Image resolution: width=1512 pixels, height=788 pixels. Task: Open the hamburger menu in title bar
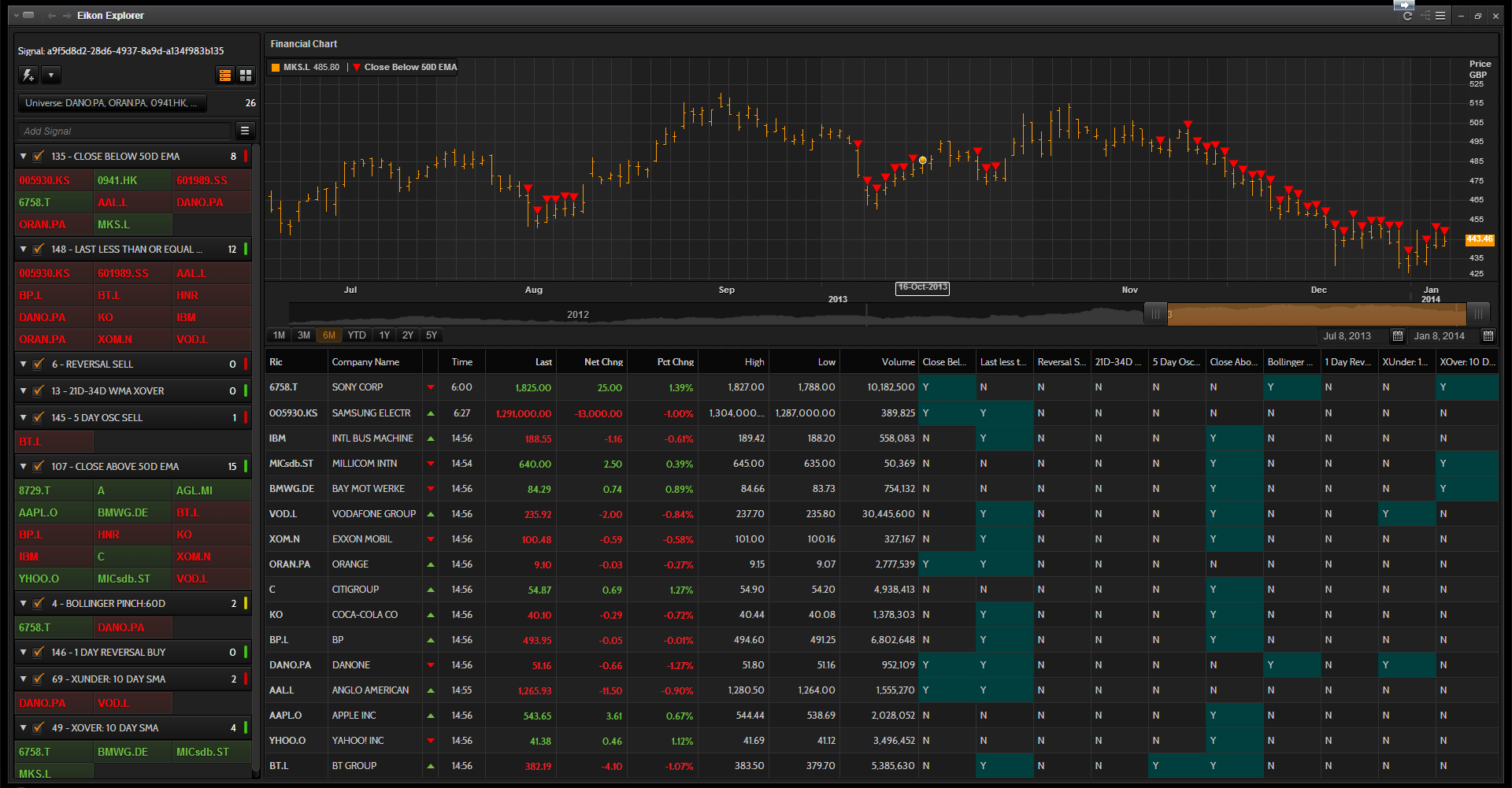click(1440, 16)
